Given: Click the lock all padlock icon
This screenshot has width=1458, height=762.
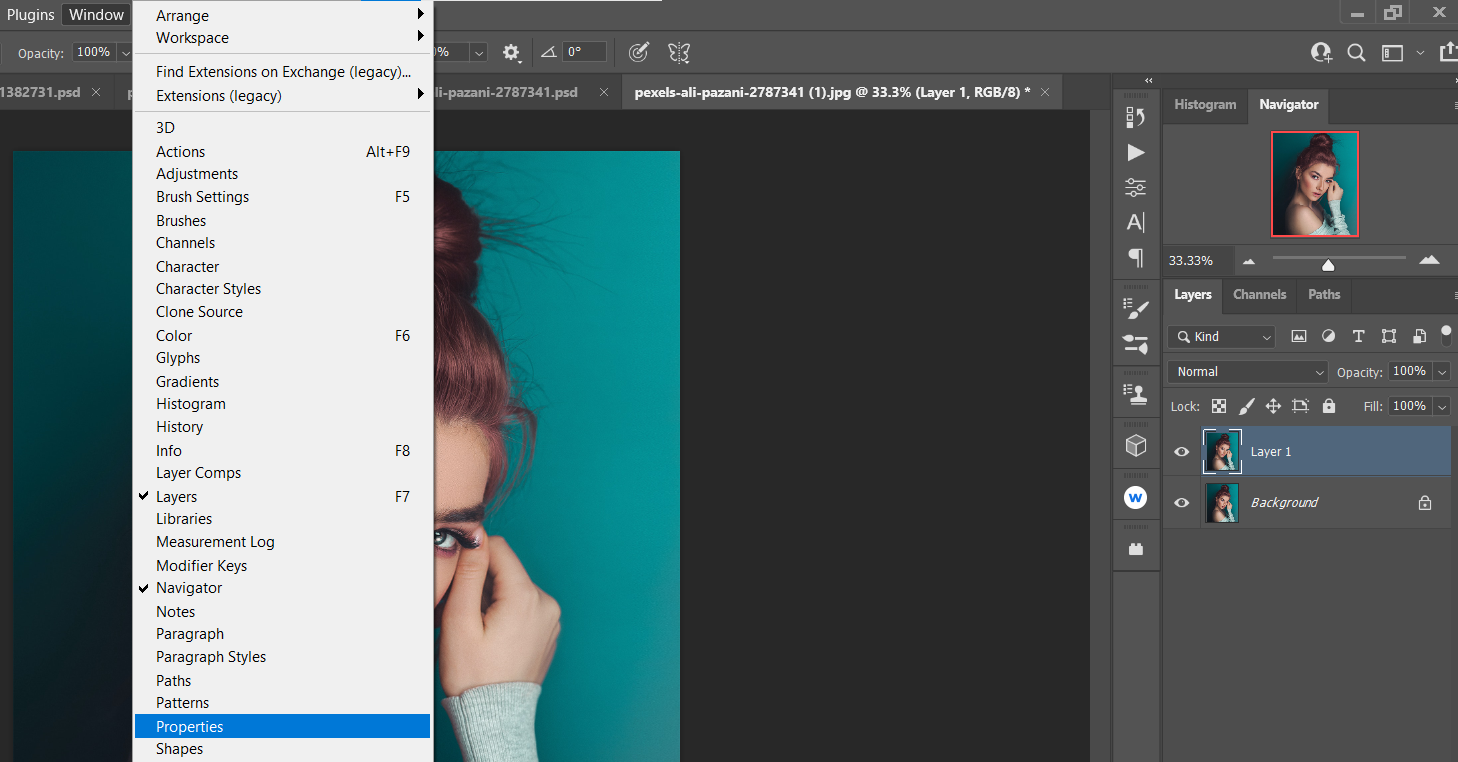Looking at the screenshot, I should pyautogui.click(x=1328, y=406).
